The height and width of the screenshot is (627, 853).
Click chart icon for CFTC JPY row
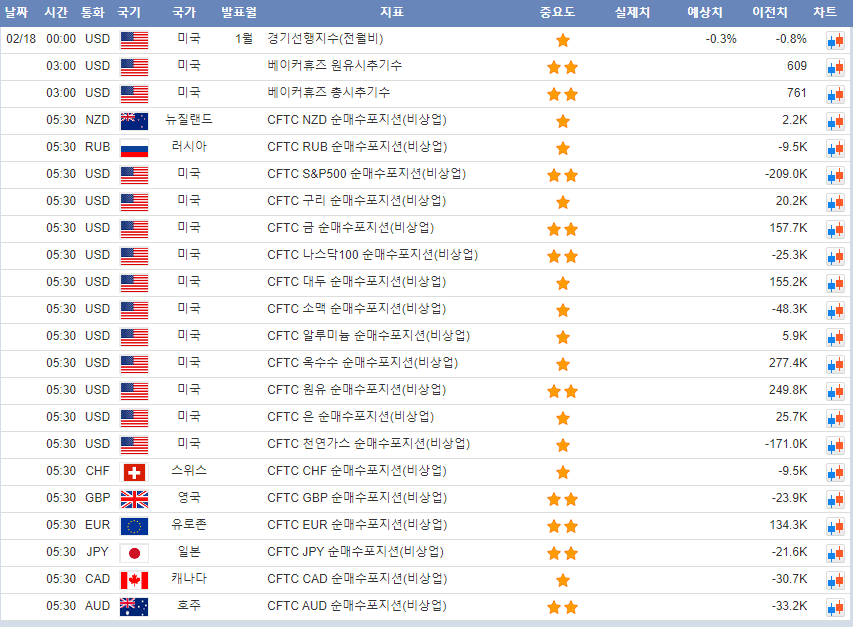coord(834,554)
